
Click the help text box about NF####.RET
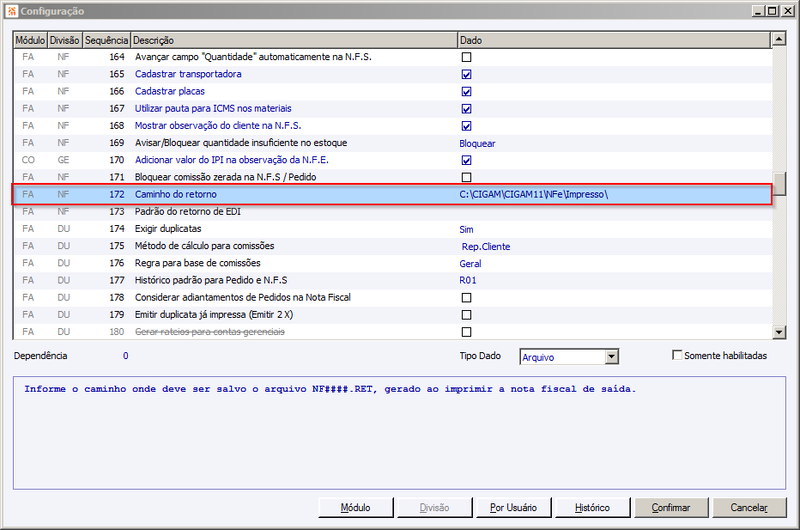pos(399,433)
